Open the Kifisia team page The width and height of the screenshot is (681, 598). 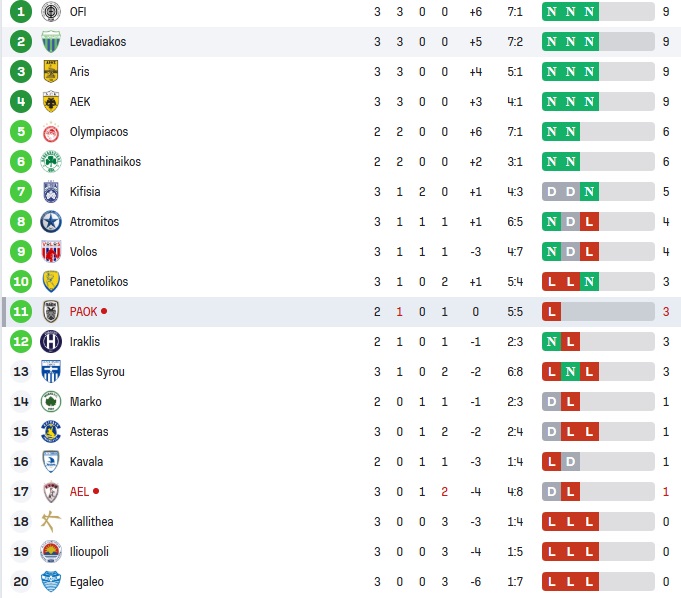[x=85, y=192]
